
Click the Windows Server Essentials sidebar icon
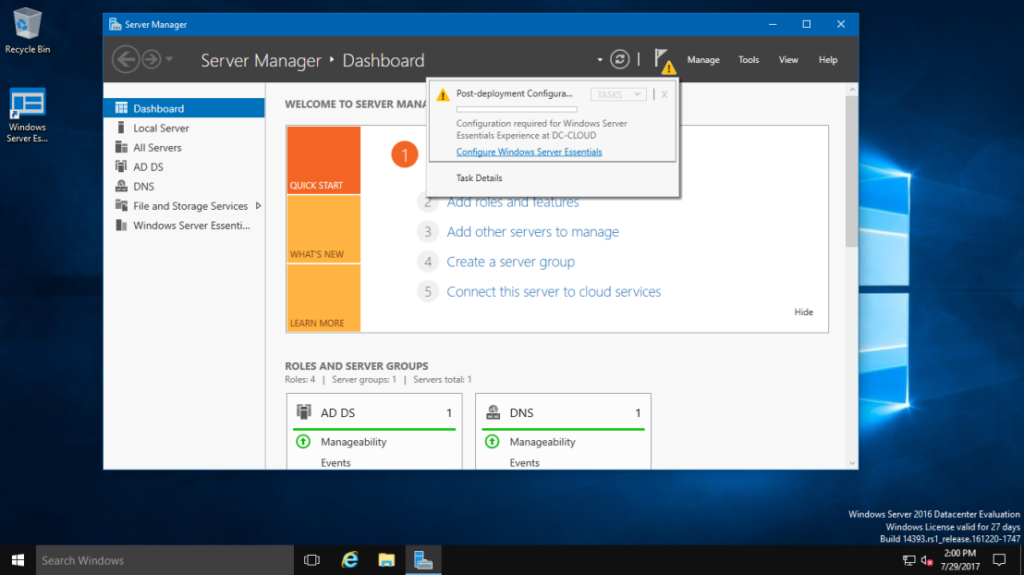click(x=121, y=225)
